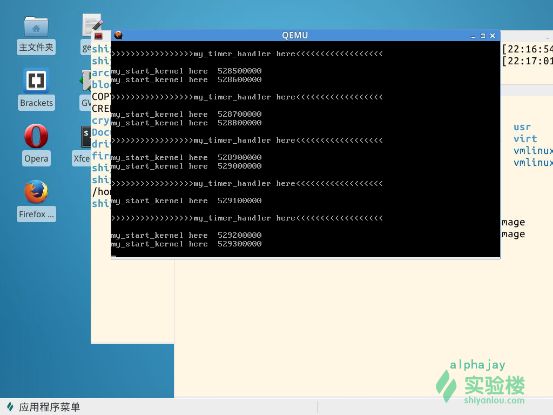553x415 pixels.
Task: Click '[22:16:54' timestamp in background window
Action: click(x=527, y=49)
